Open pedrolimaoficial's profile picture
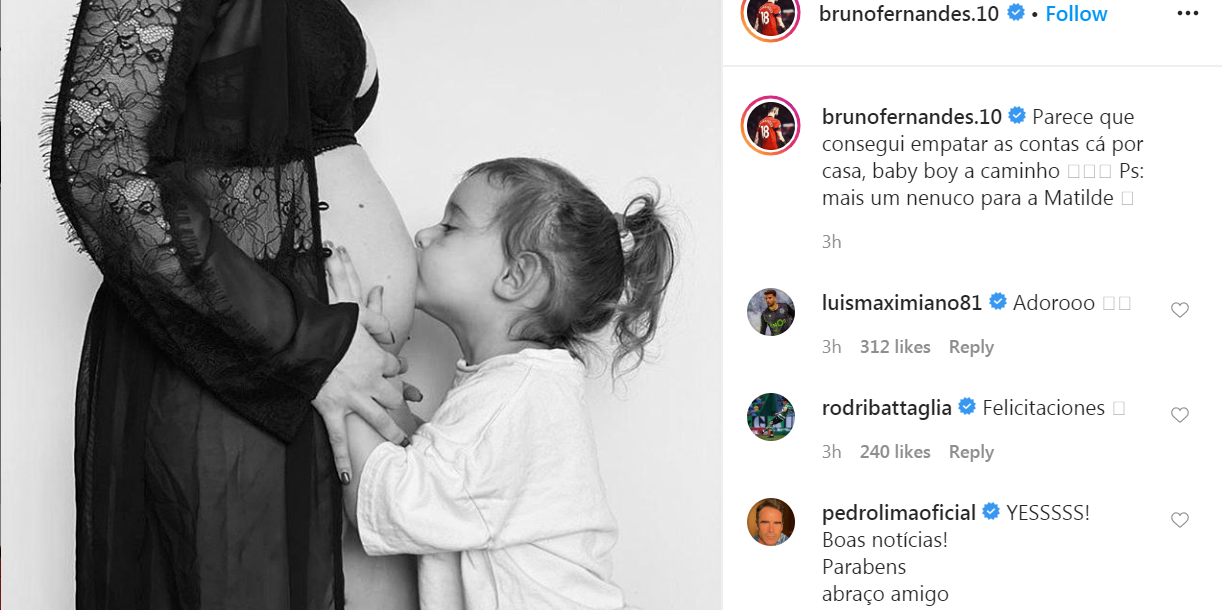The width and height of the screenshot is (1222, 610). point(771,522)
